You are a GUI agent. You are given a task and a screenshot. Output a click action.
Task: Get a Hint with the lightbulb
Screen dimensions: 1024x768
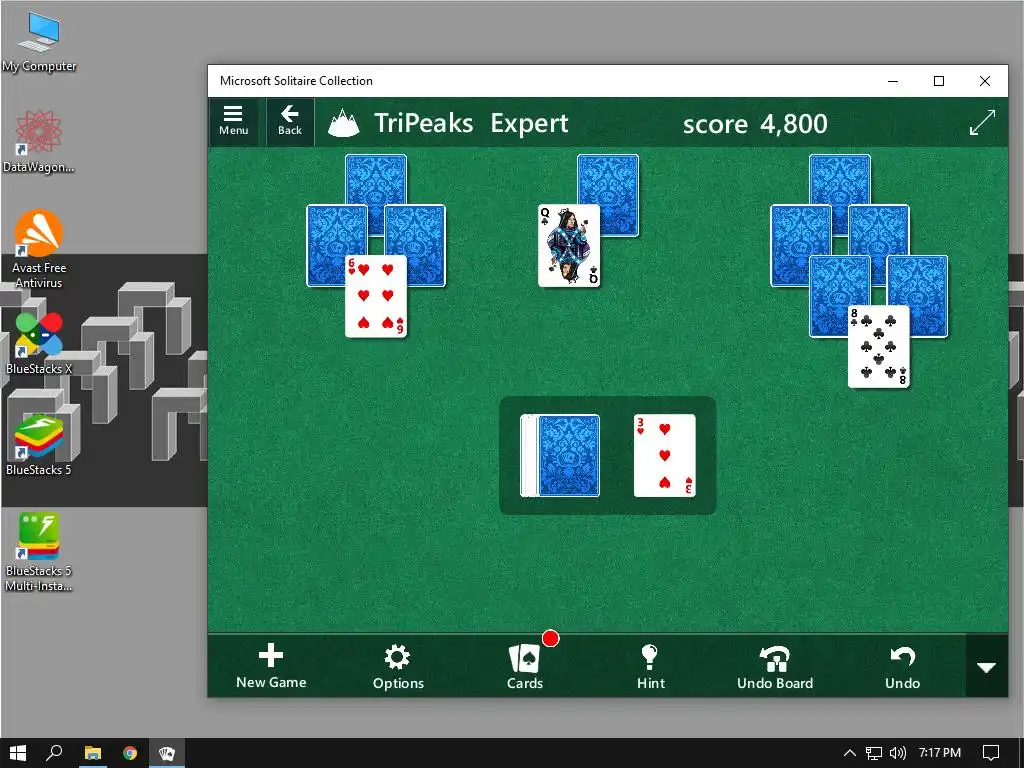pyautogui.click(x=650, y=666)
